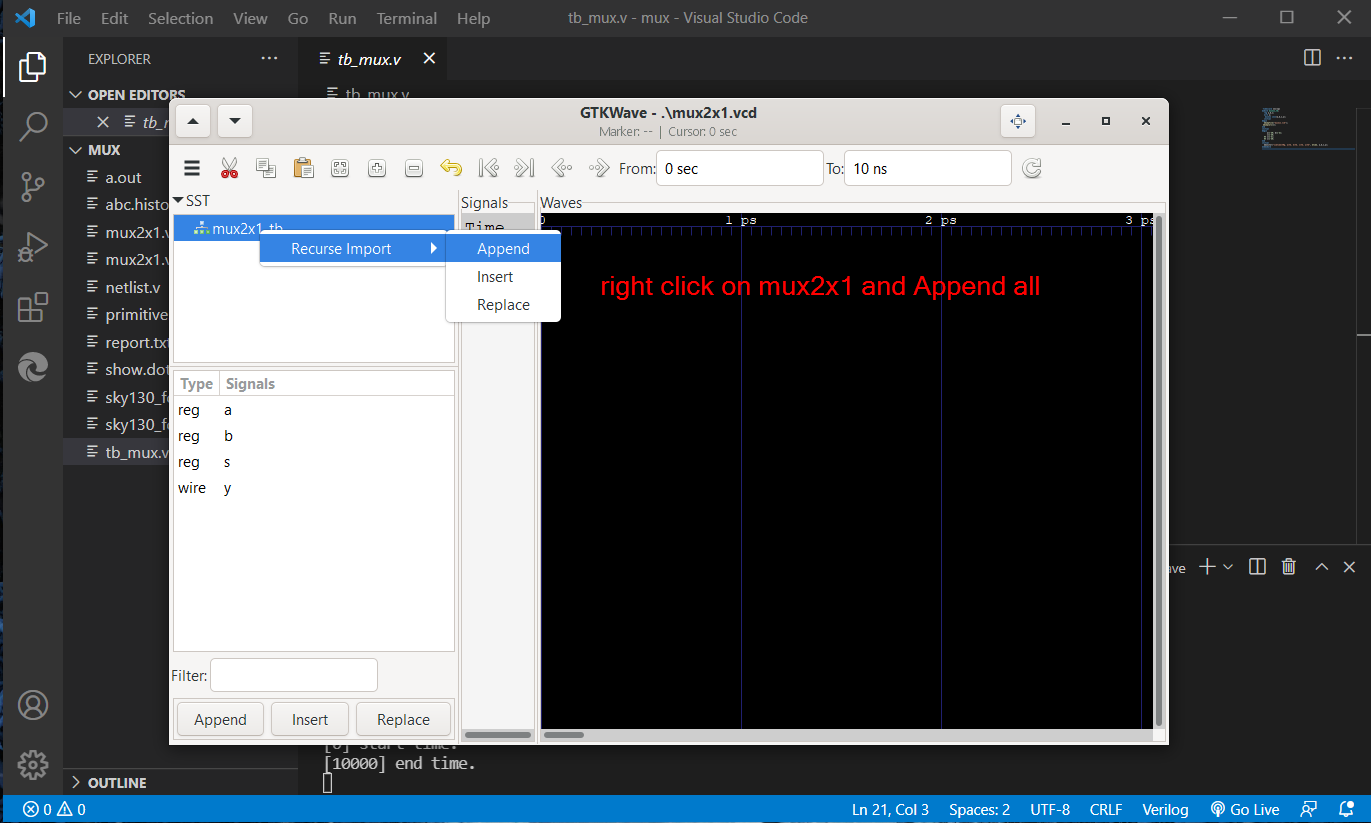Screen dimensions: 1371x823
Task: Click the Cut scissors icon in GTKWave
Action: (x=229, y=168)
